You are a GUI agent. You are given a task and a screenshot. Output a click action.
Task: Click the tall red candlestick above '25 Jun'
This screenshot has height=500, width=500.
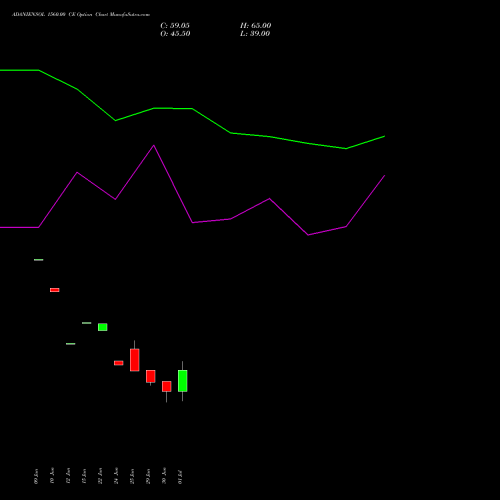(x=135, y=360)
